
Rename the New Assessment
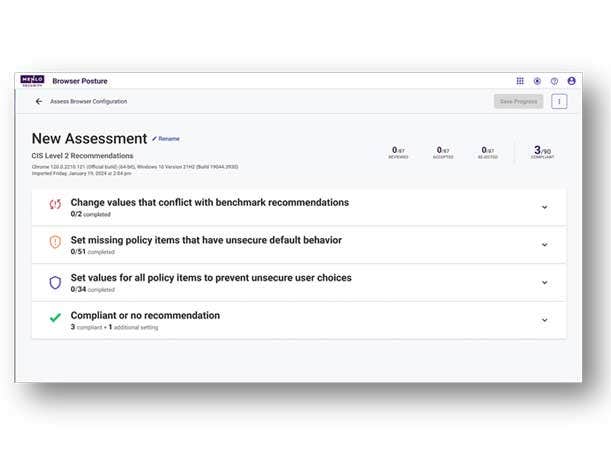pos(166,139)
